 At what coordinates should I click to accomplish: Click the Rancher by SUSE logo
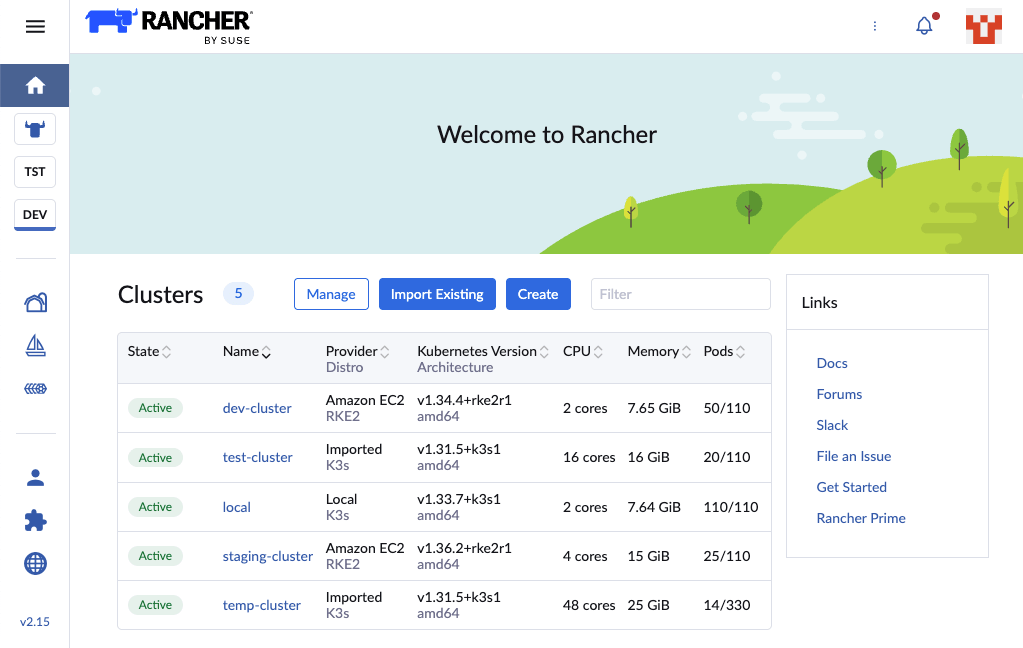pos(169,27)
